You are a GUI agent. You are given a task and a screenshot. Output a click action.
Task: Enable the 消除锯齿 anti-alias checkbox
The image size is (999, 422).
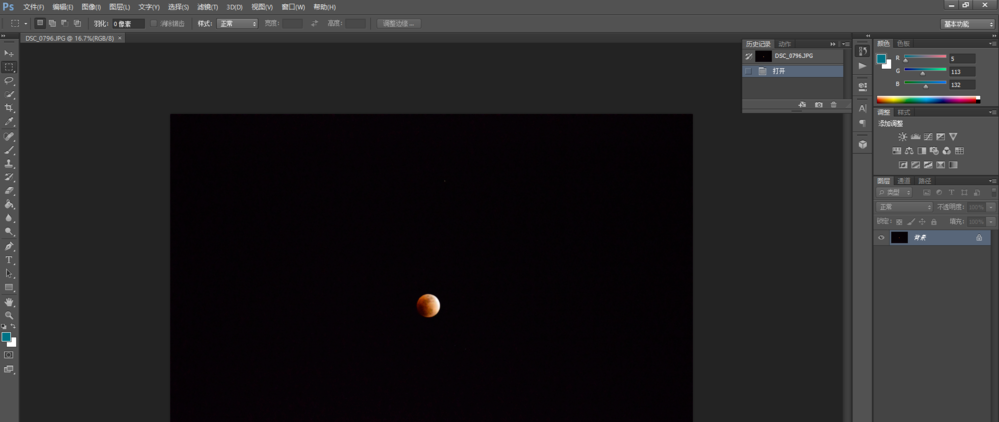pyautogui.click(x=153, y=23)
